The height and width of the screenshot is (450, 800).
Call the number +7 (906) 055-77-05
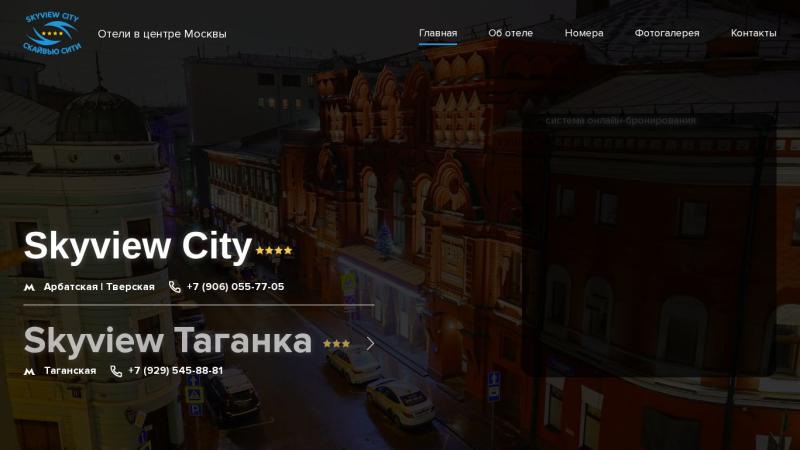pos(235,287)
